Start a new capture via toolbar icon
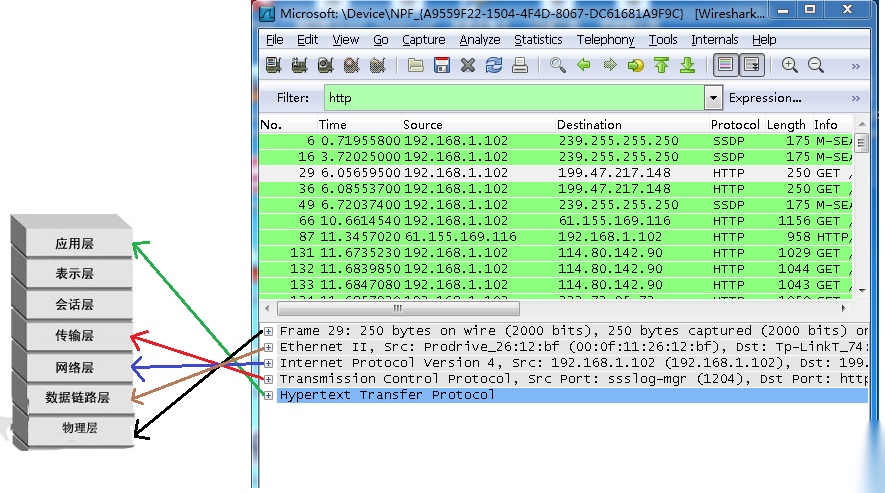 (325, 66)
